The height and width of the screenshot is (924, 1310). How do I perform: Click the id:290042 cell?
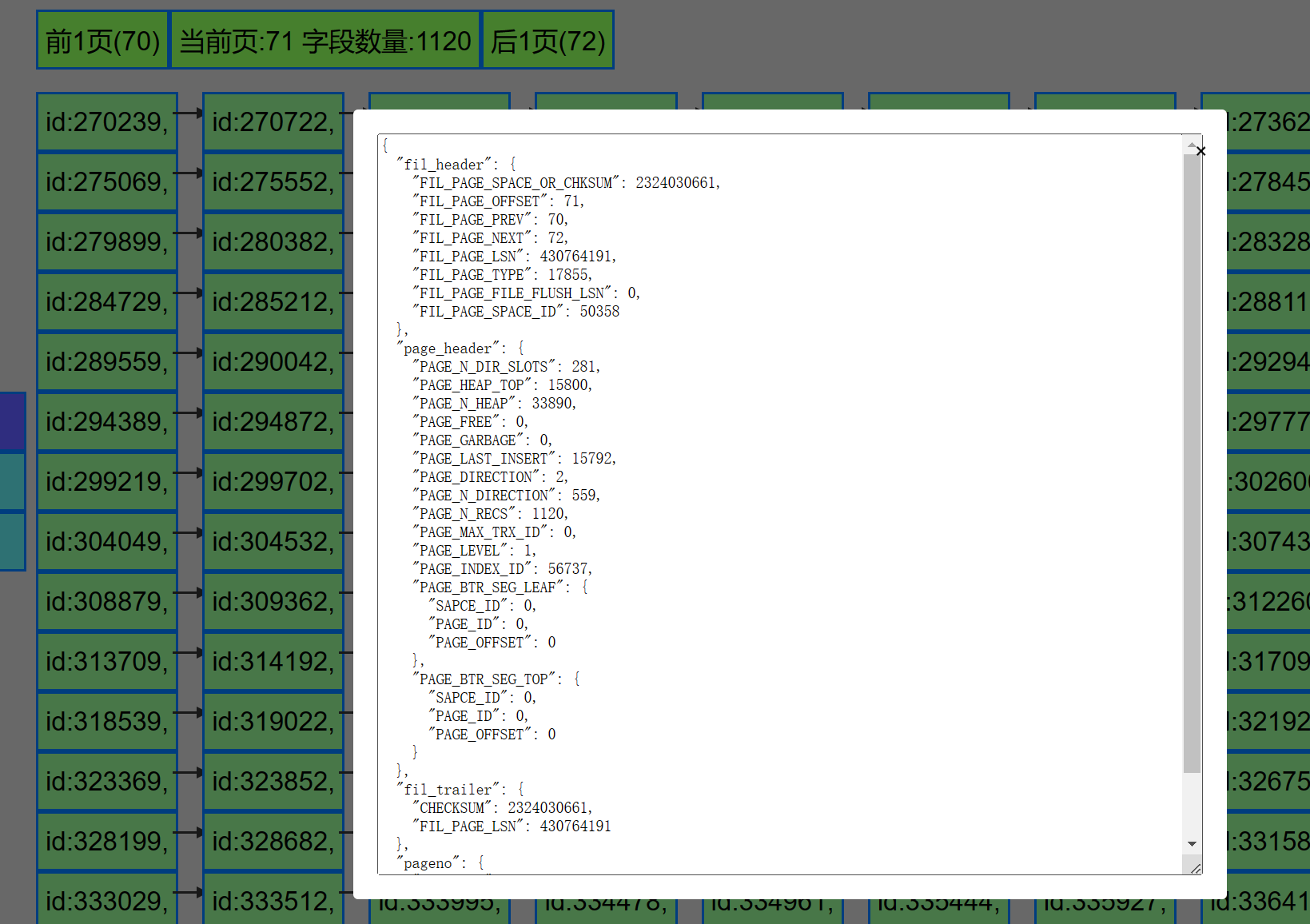pos(273,361)
